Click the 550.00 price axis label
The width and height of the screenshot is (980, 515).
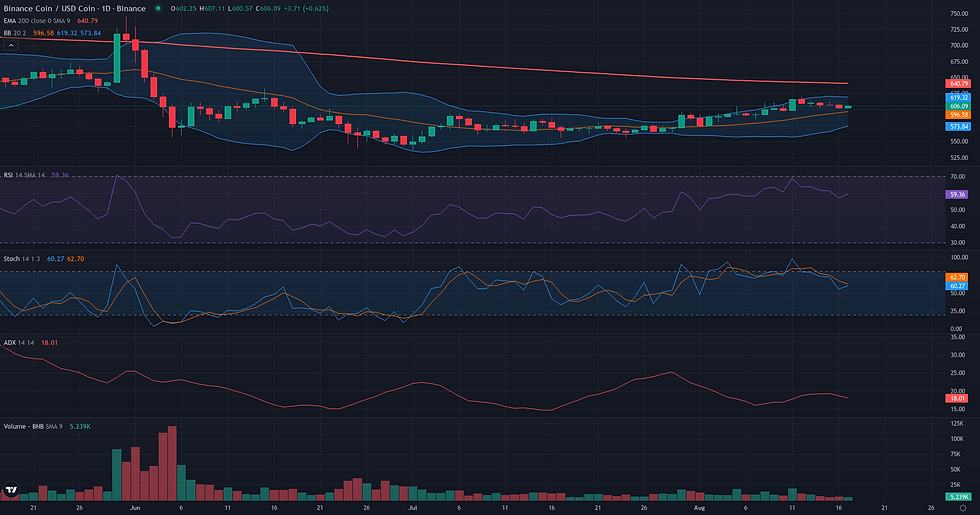(959, 142)
